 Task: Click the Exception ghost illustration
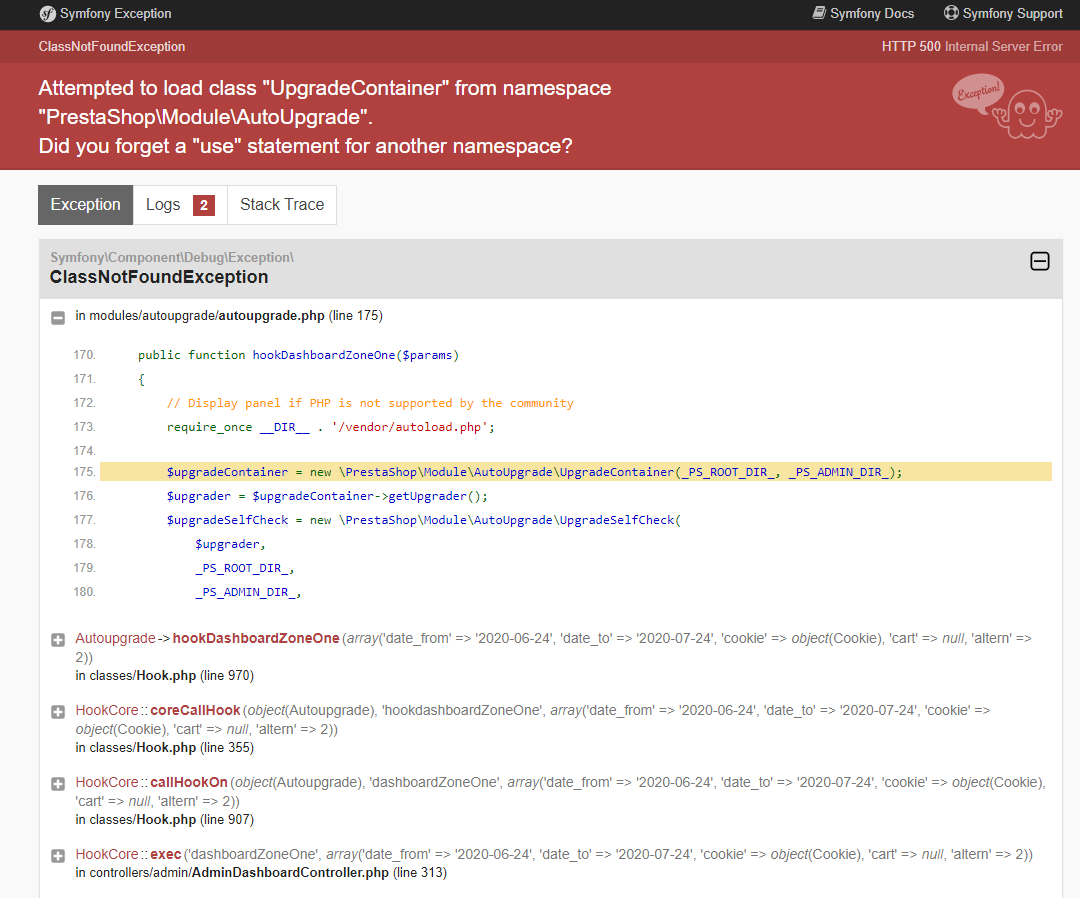[x=1007, y=107]
